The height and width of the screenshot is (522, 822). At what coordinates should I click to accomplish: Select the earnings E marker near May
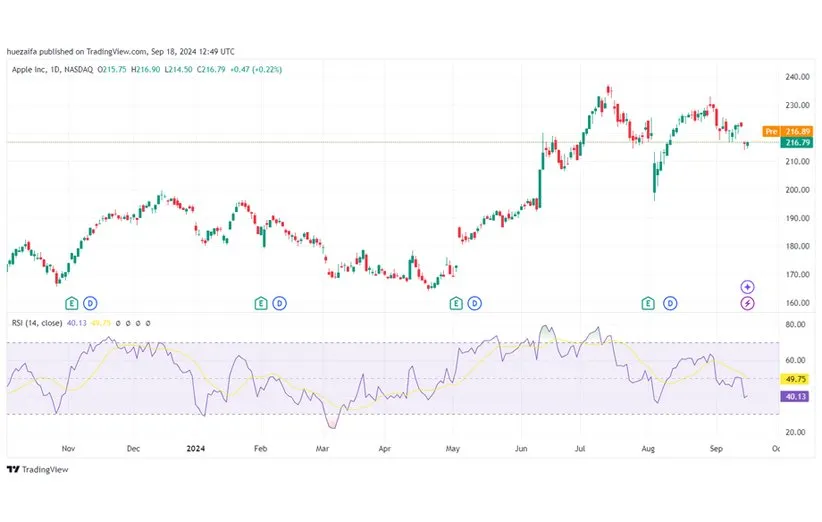point(455,302)
